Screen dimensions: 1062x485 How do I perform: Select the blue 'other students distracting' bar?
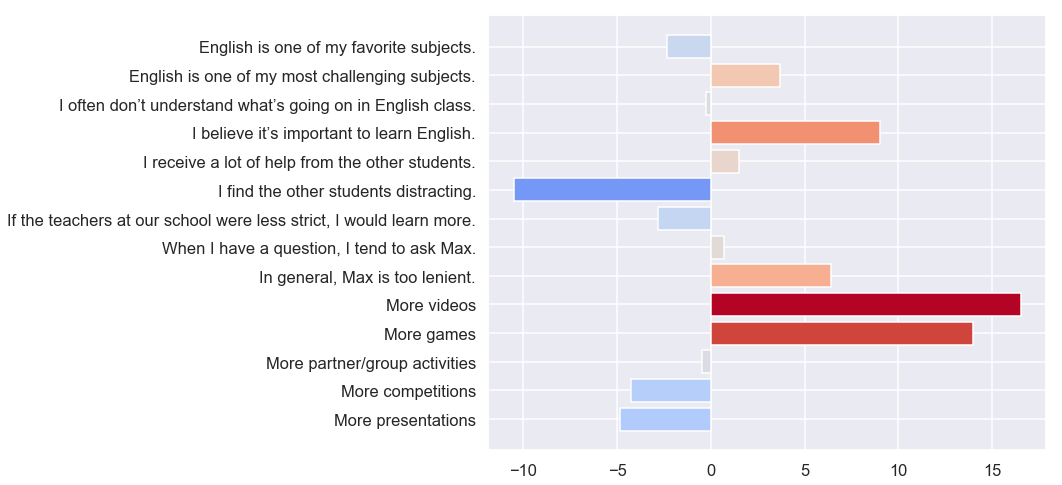[612, 190]
